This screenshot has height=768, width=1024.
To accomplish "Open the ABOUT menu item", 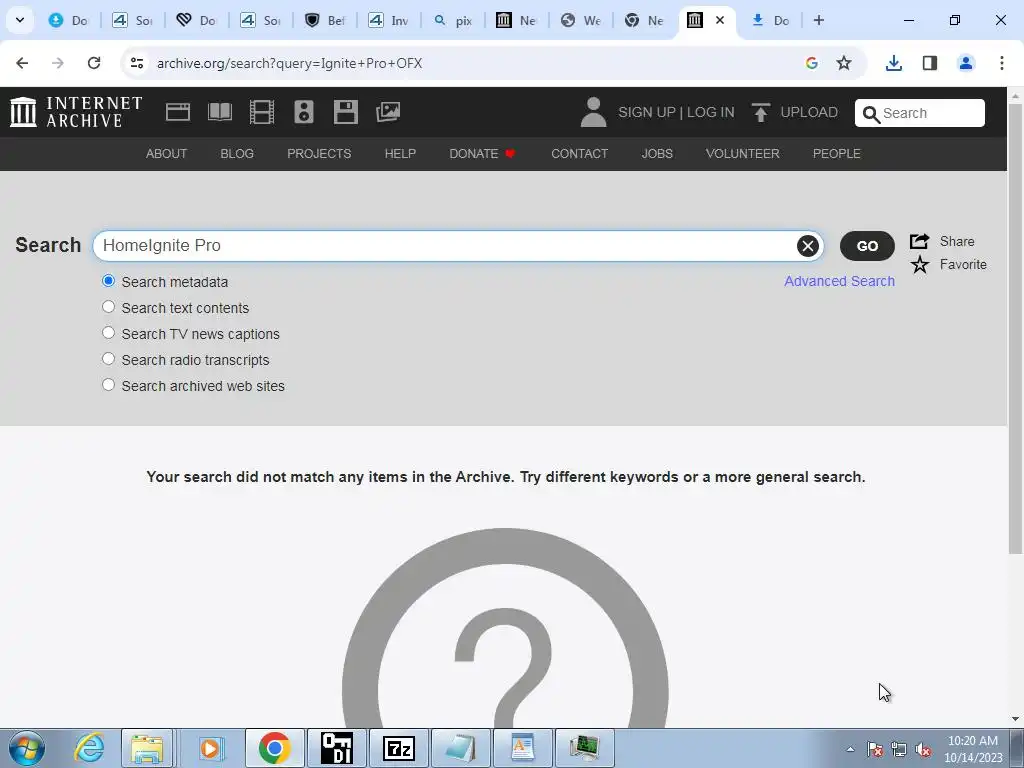I will [167, 153].
